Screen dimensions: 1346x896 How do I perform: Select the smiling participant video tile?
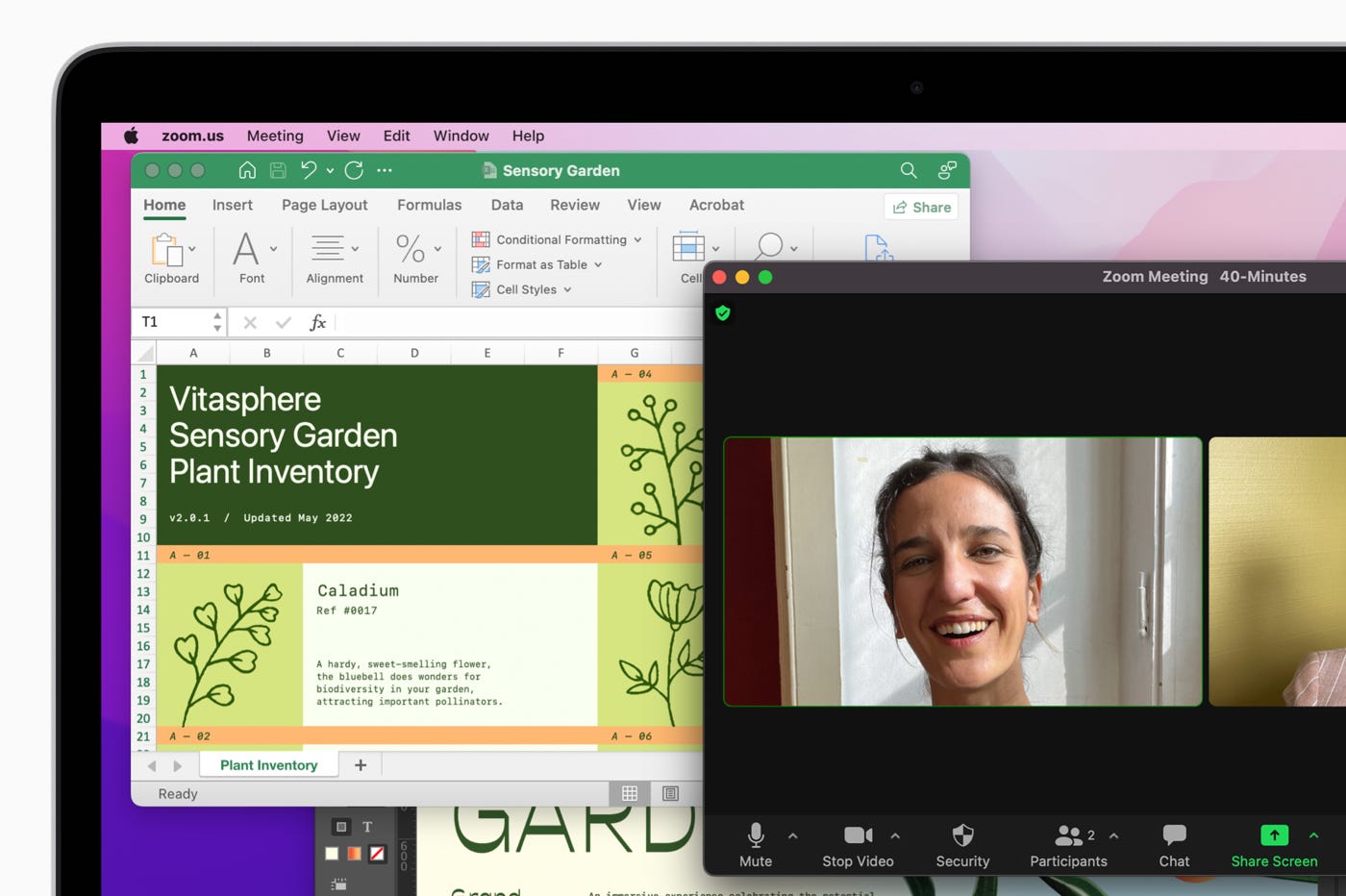962,572
